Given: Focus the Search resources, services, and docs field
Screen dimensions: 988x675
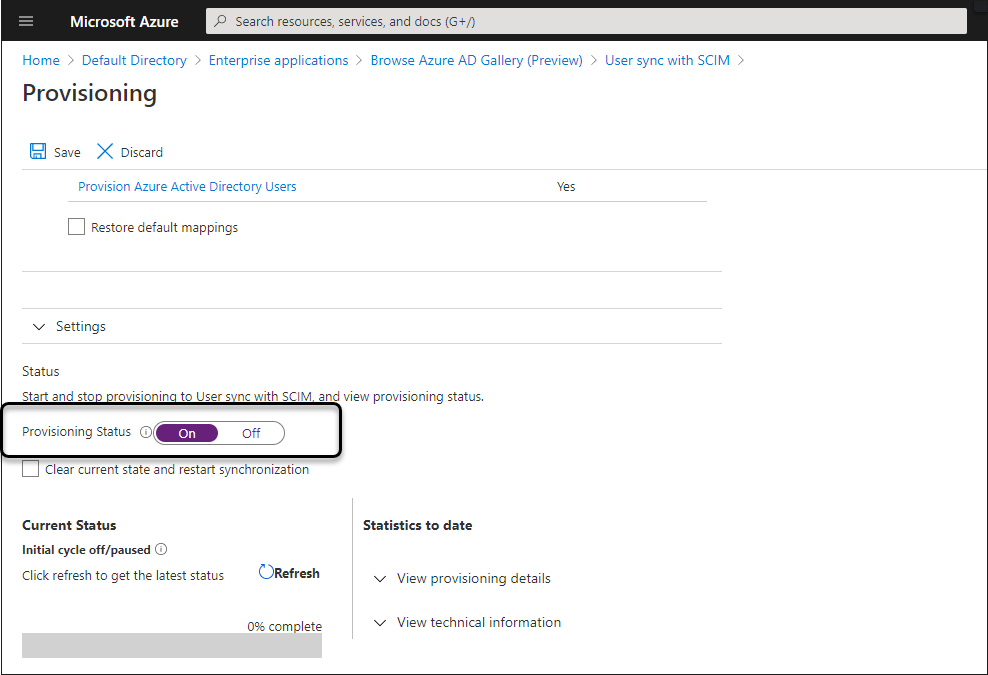Looking at the screenshot, I should (586, 21).
